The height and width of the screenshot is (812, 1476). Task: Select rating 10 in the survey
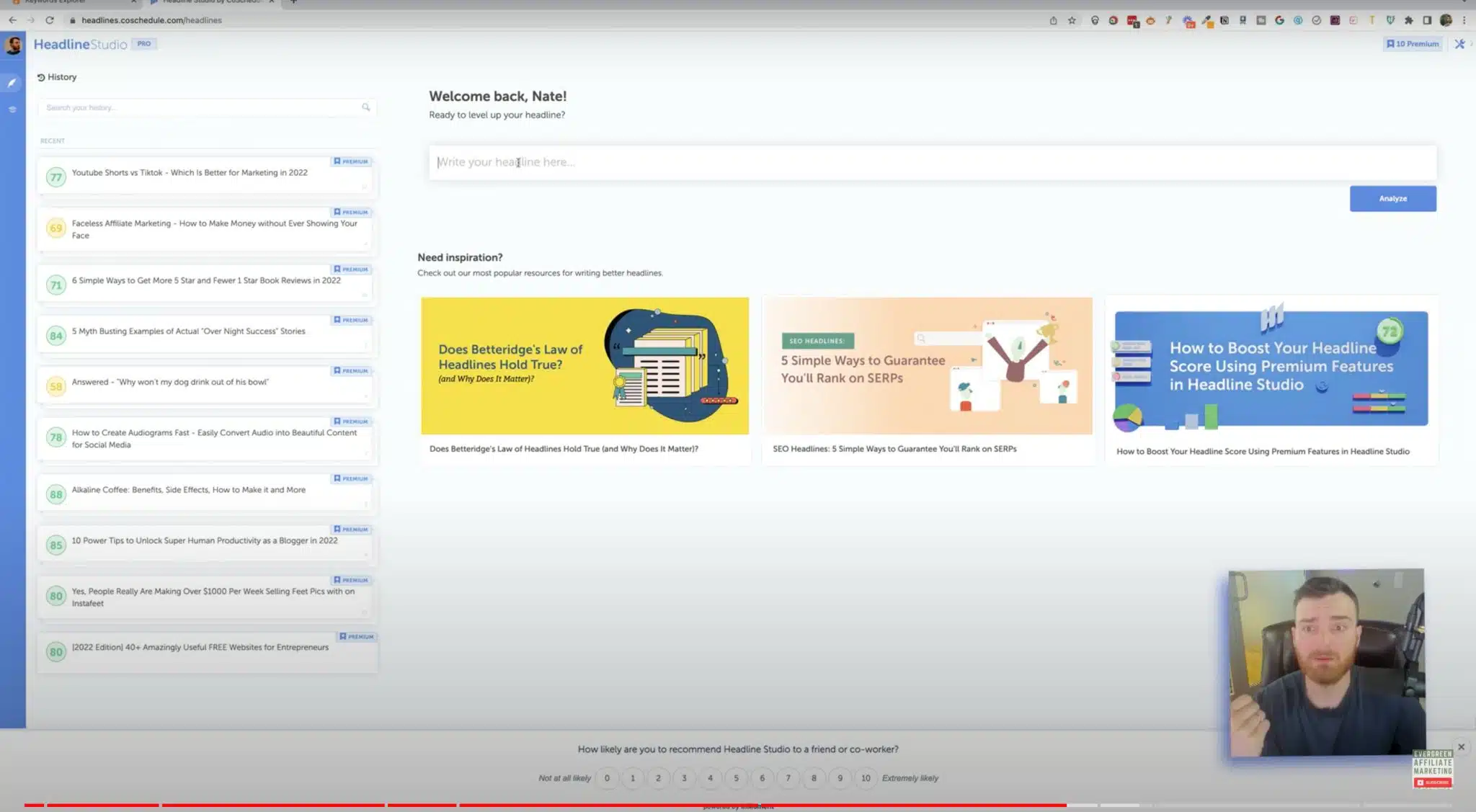866,778
